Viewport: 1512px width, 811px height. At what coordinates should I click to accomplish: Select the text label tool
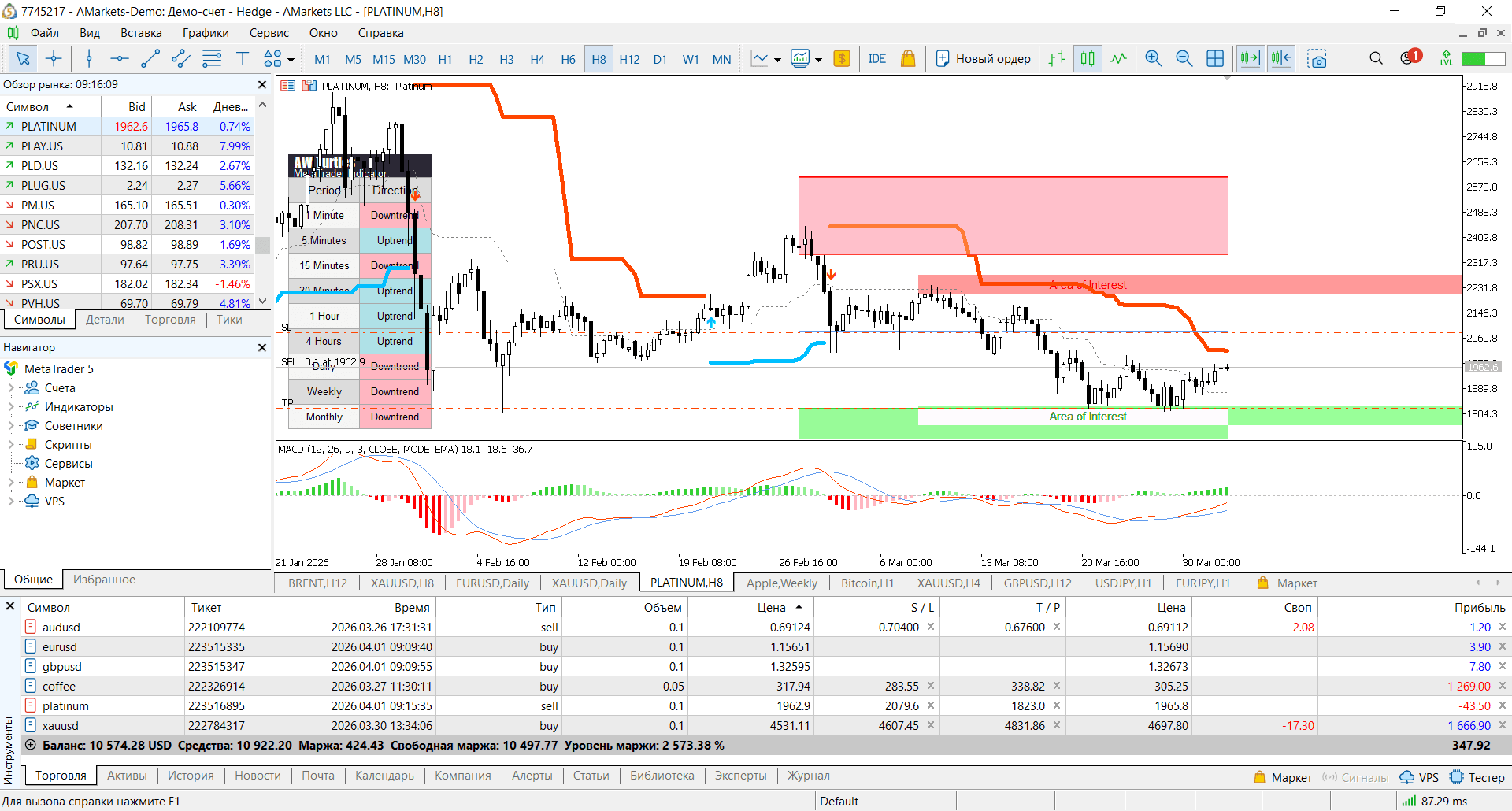[x=243, y=59]
